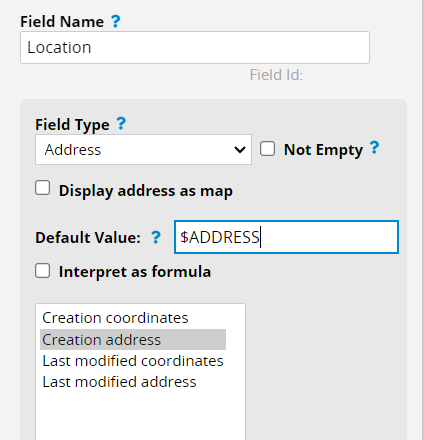
Task: Click the Display address as map label text
Action: pyautogui.click(x=146, y=191)
